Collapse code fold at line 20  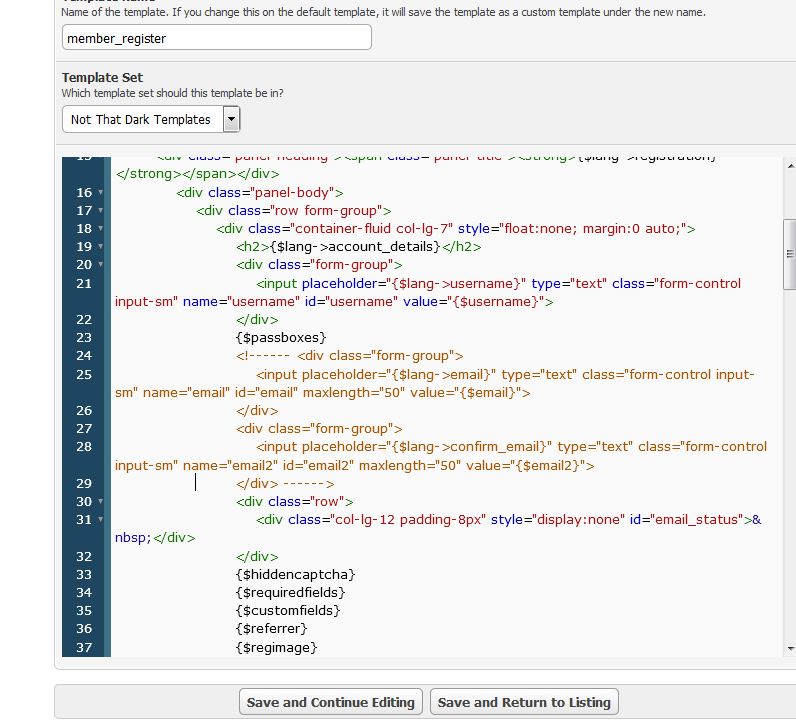click(101, 265)
